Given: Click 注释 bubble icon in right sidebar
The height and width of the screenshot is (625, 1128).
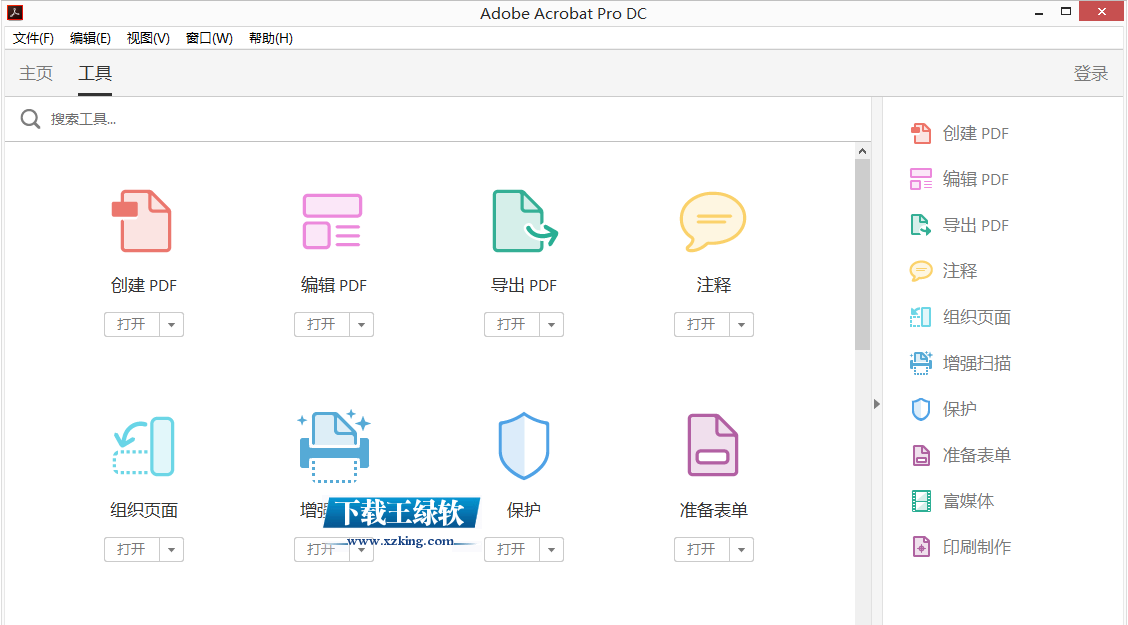Looking at the screenshot, I should click(x=921, y=271).
